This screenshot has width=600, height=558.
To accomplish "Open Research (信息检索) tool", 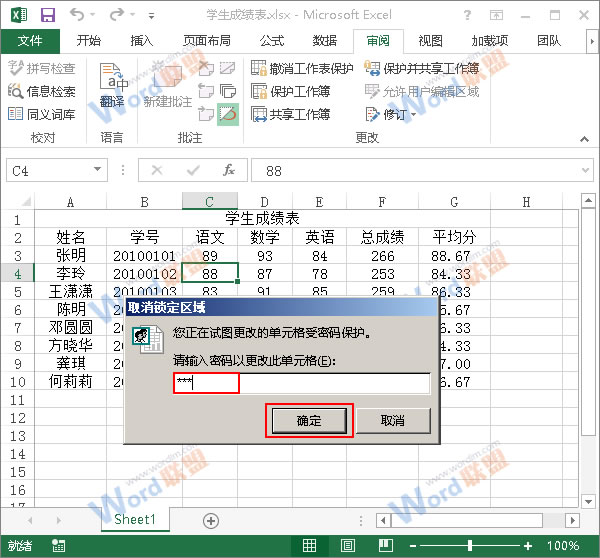I will click(x=41, y=91).
